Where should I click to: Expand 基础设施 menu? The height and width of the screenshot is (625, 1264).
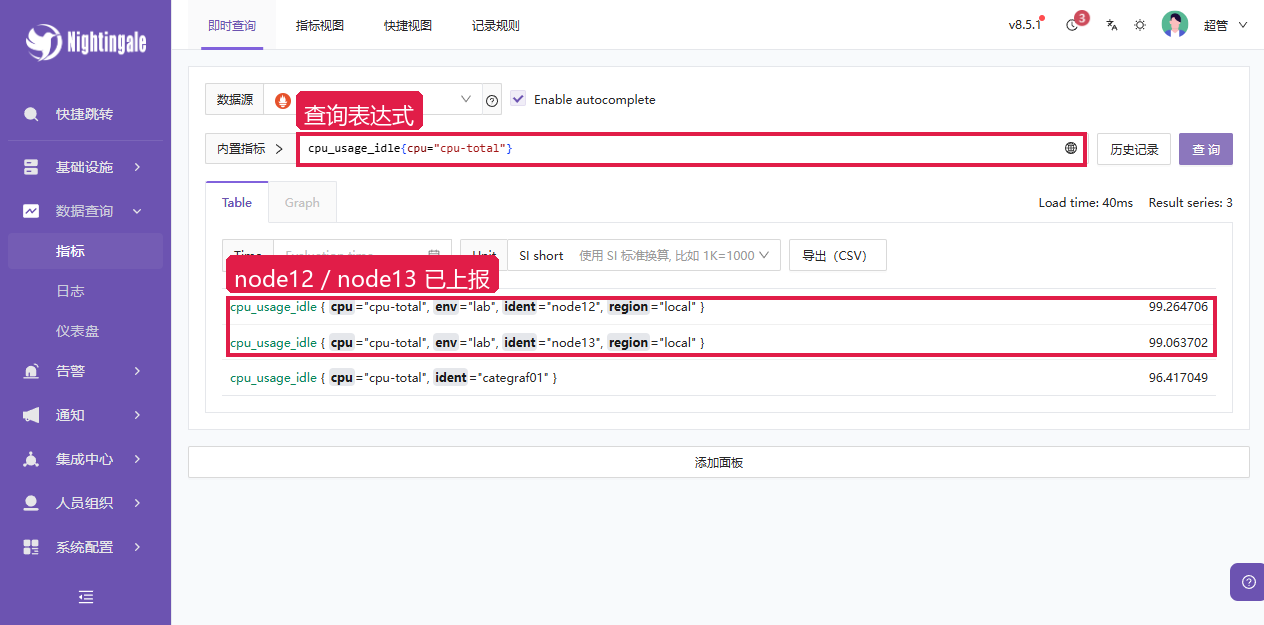[x=86, y=167]
